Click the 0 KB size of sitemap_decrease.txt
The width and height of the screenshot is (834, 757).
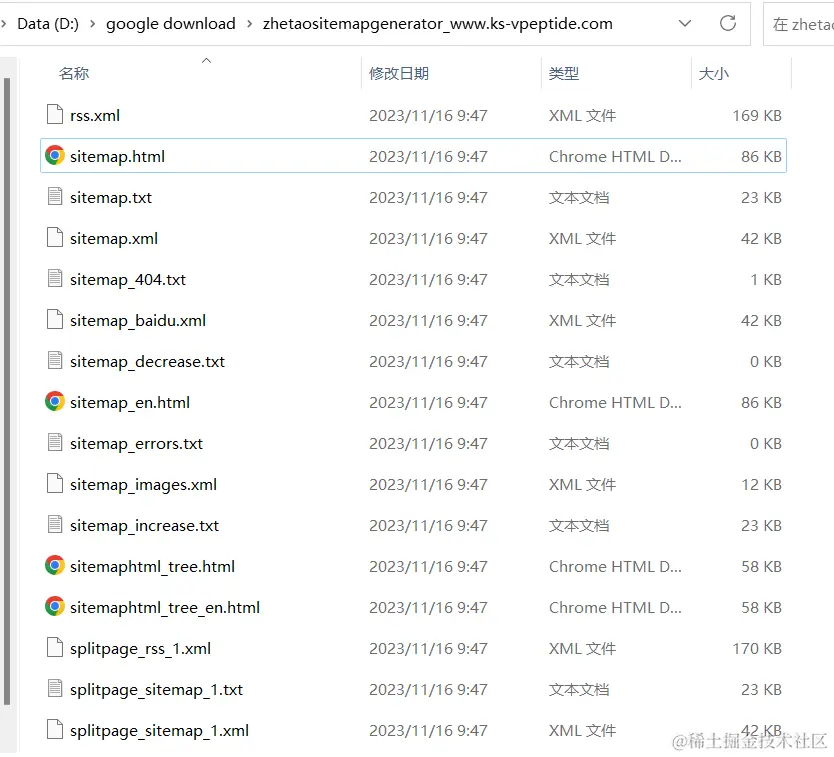click(766, 361)
